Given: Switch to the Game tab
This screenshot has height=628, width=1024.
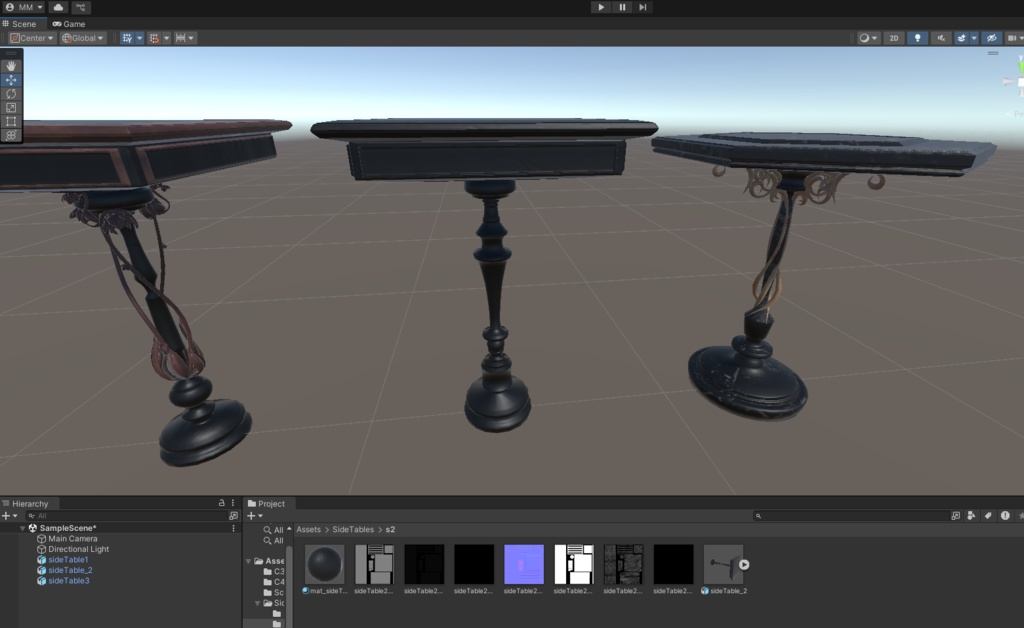Looking at the screenshot, I should (x=69, y=24).
